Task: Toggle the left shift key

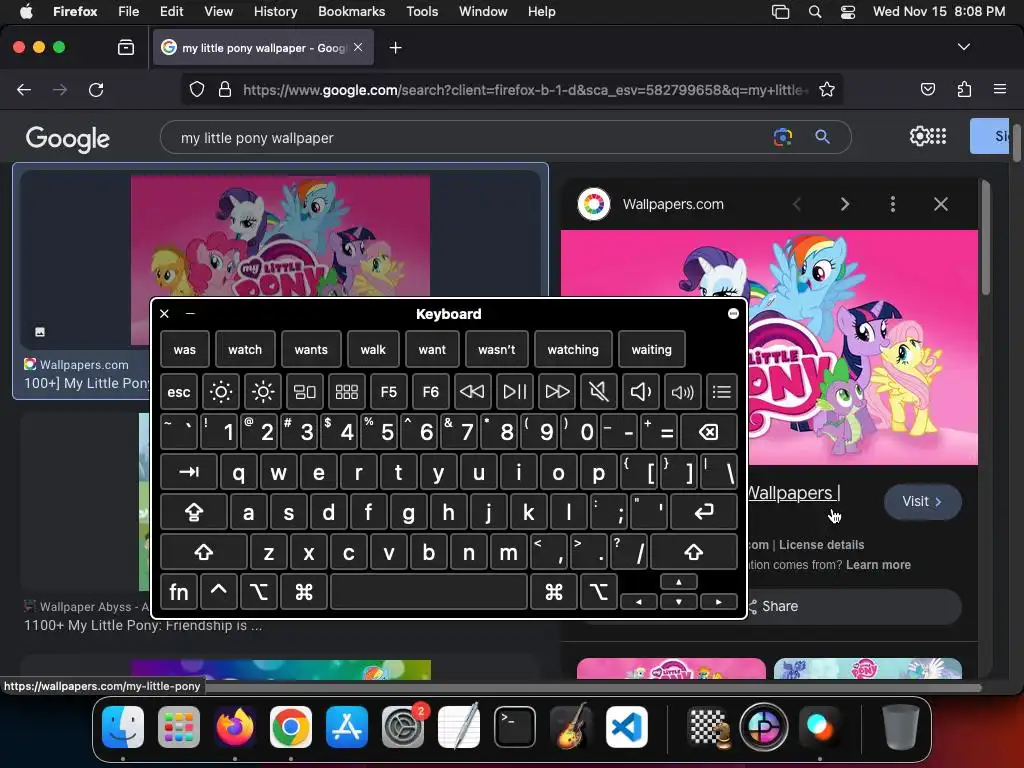Action: tap(204, 552)
